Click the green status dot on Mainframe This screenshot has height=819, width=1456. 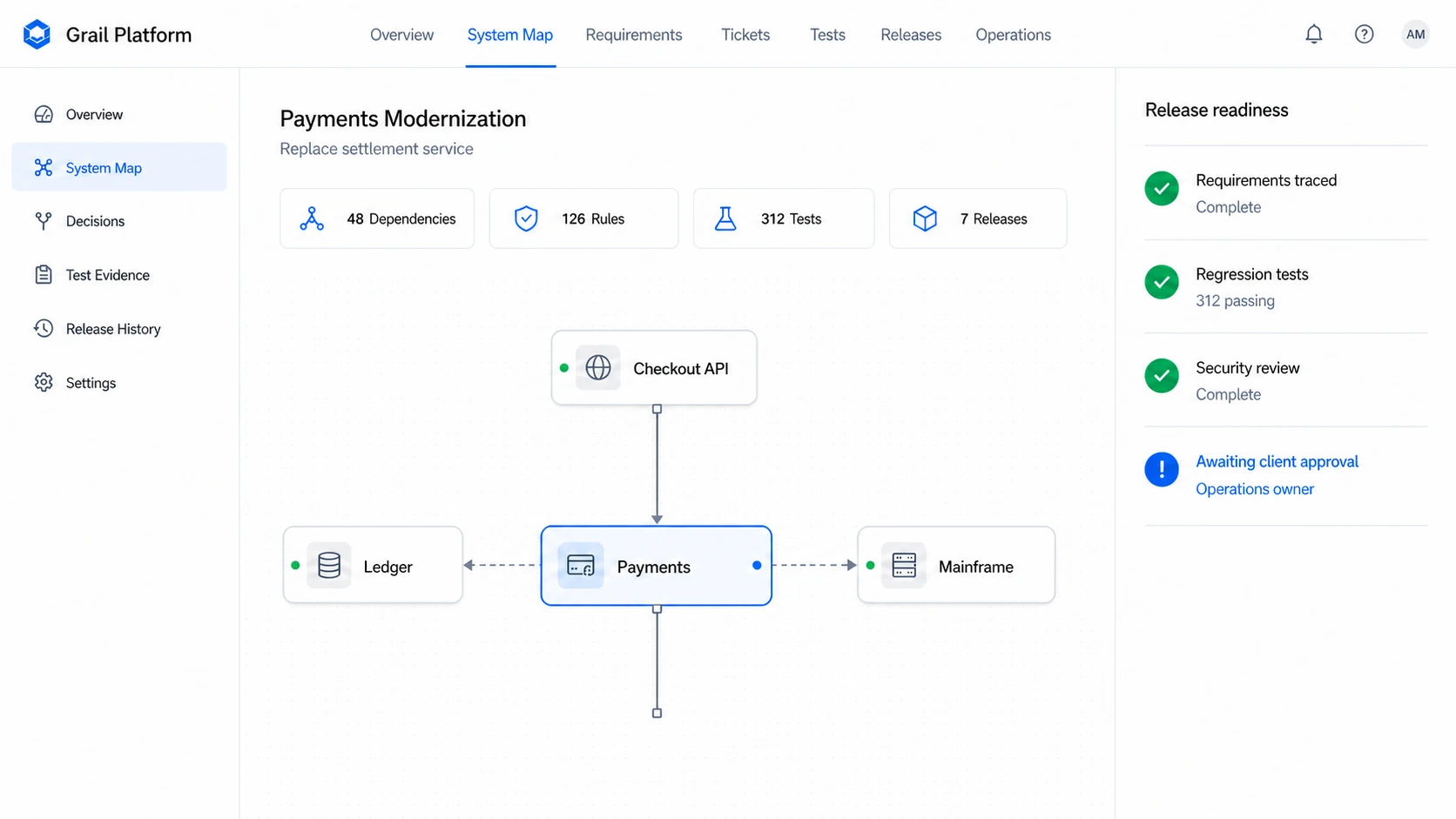click(x=871, y=566)
